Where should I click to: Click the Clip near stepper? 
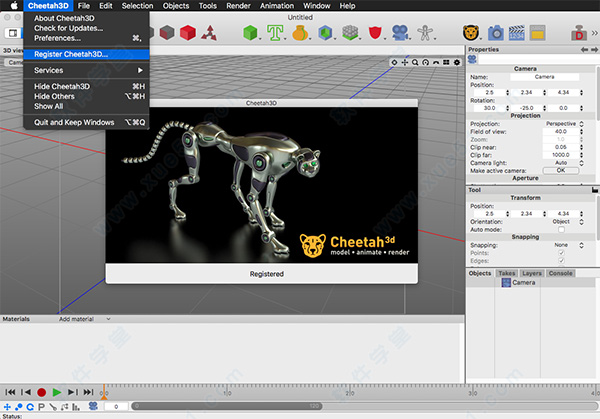point(582,147)
